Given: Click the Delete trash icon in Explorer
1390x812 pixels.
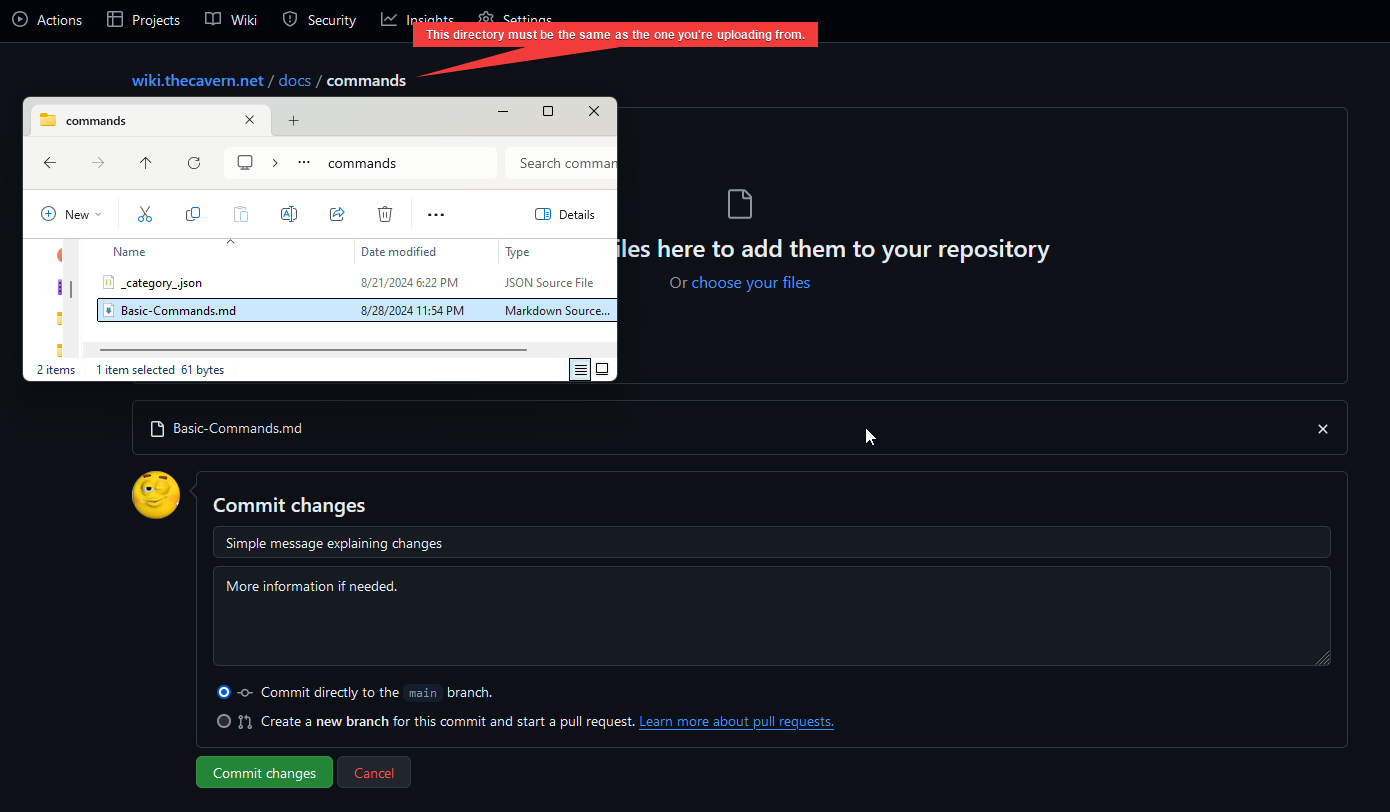Looking at the screenshot, I should click(x=385, y=214).
